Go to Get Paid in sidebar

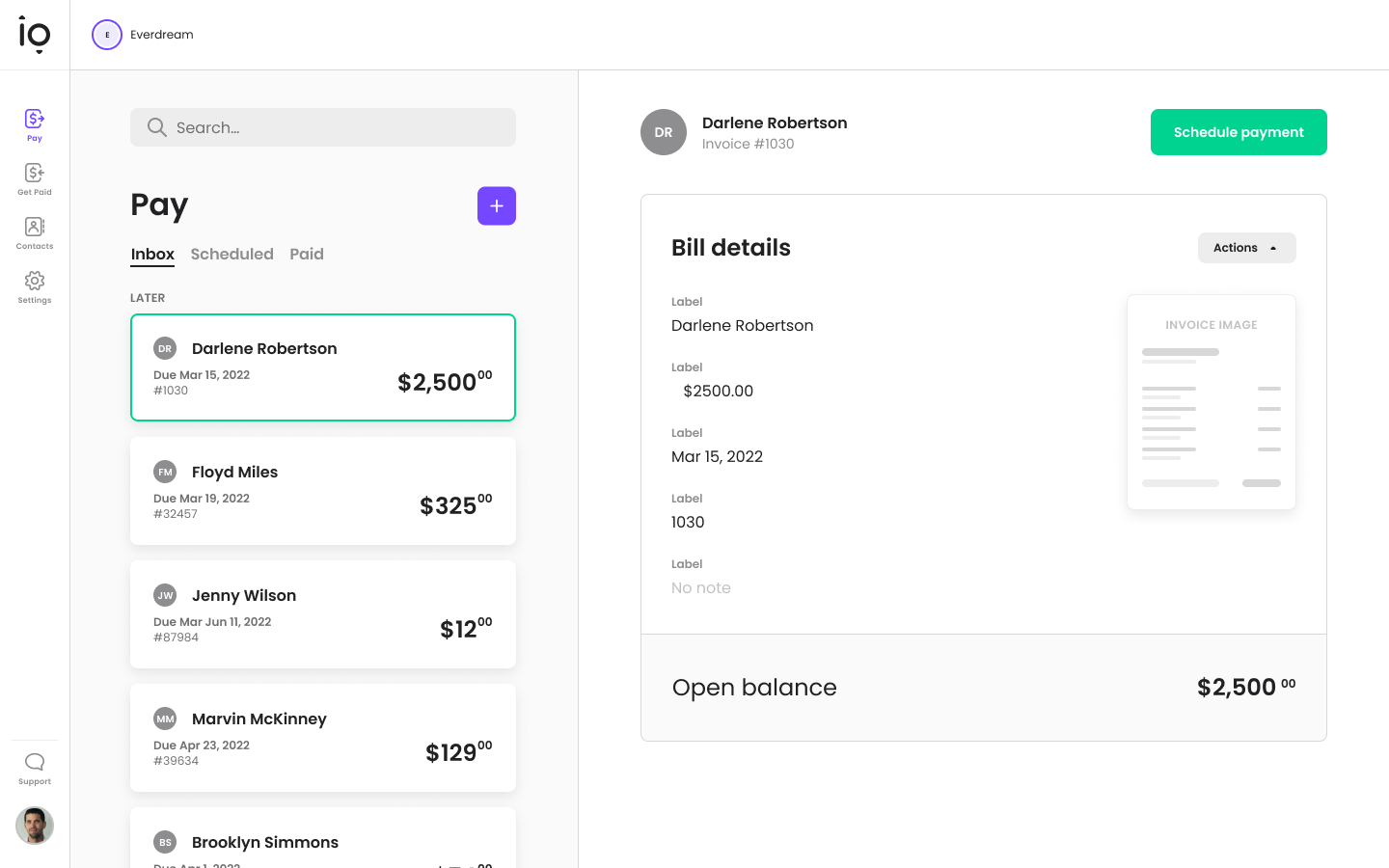[35, 178]
